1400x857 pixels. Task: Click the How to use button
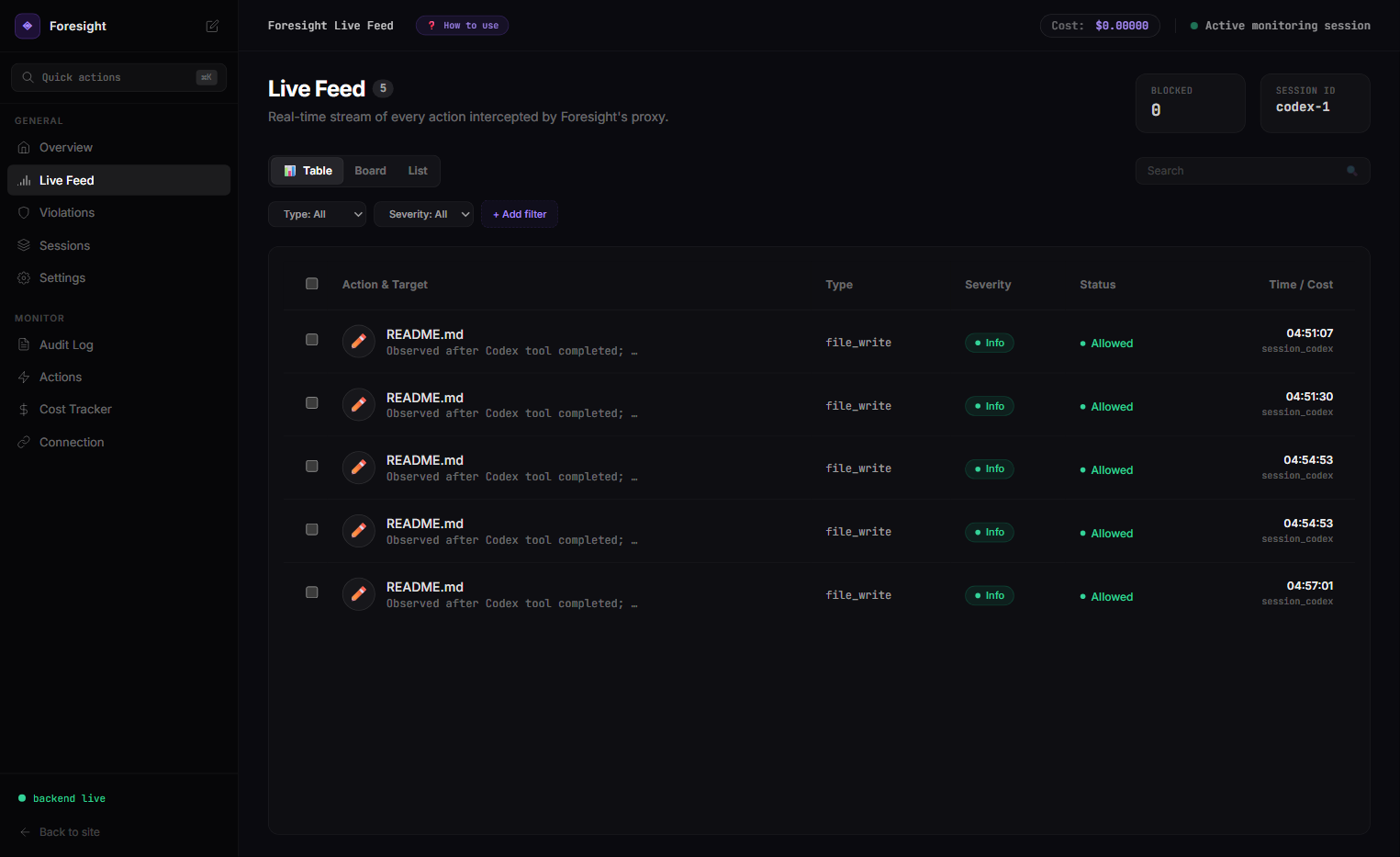pyautogui.click(x=462, y=26)
